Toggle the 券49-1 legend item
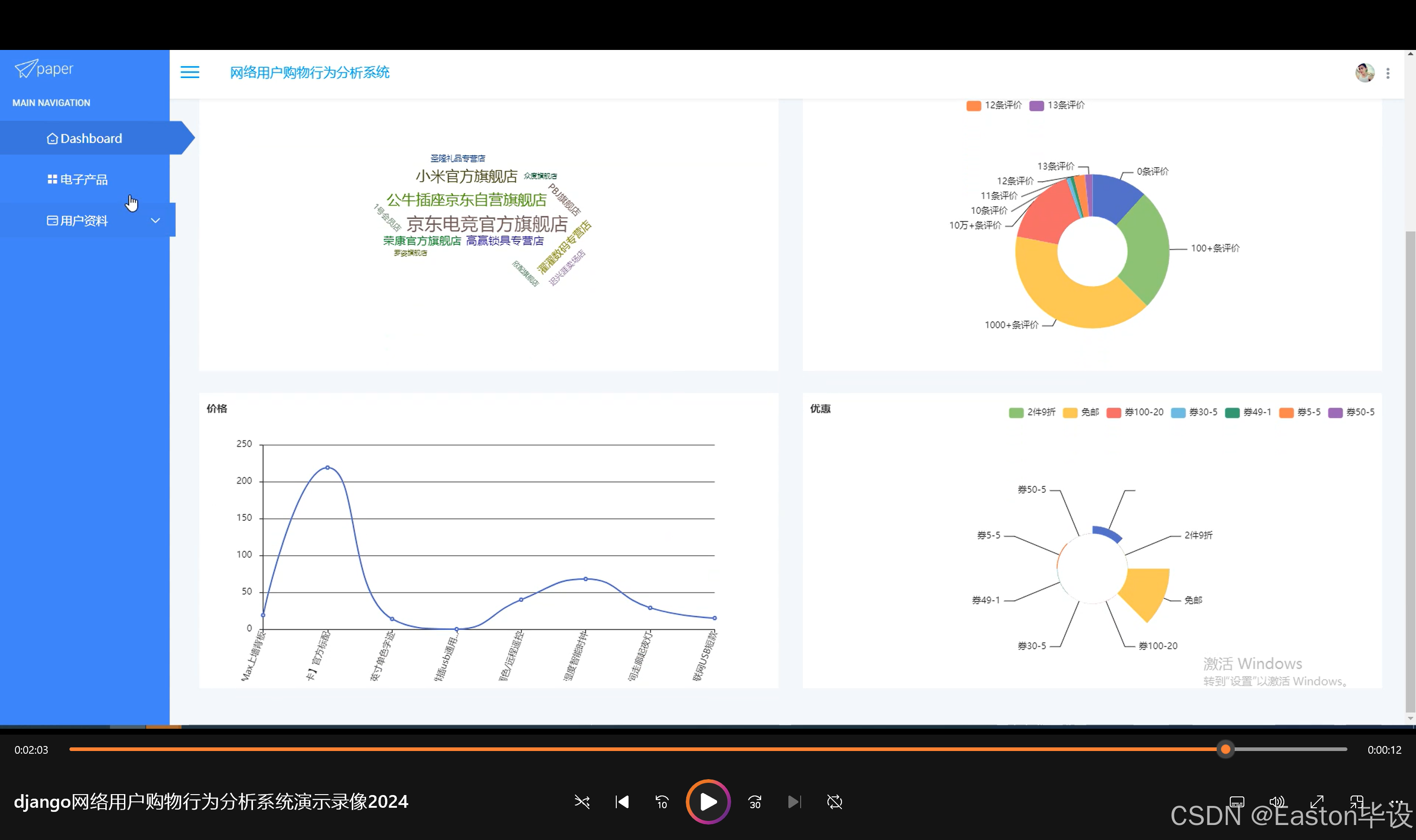1416x840 pixels. point(1248,413)
